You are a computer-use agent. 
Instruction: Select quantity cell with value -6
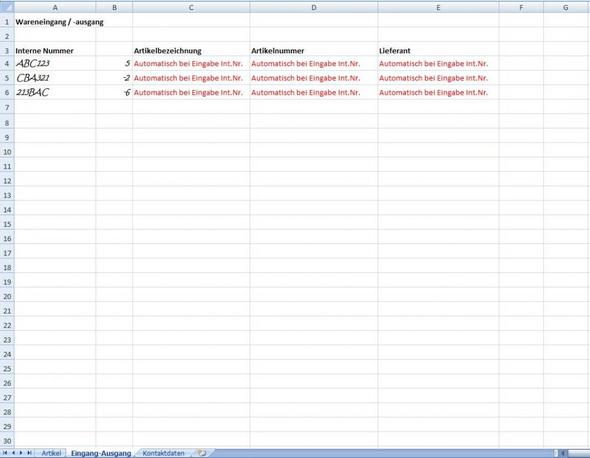[x=114, y=92]
